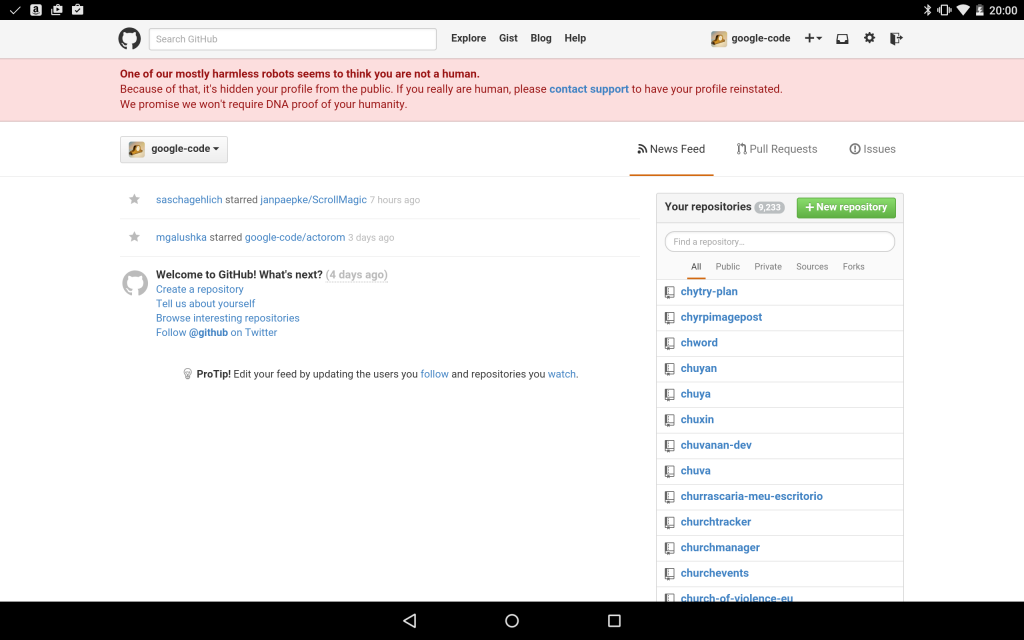
Task: Switch to the Pull Requests tab
Action: (x=776, y=149)
